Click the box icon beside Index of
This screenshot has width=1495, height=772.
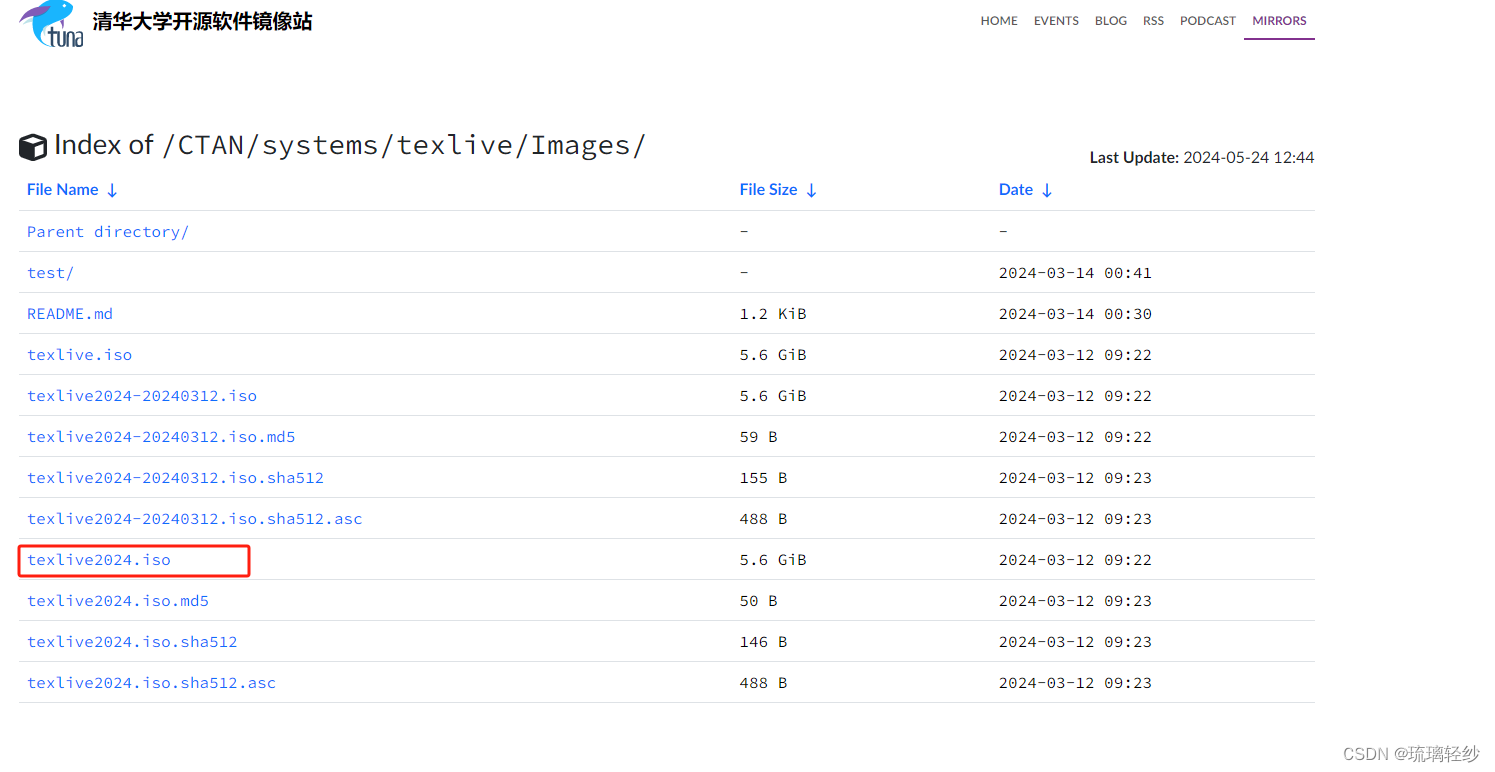(33, 147)
